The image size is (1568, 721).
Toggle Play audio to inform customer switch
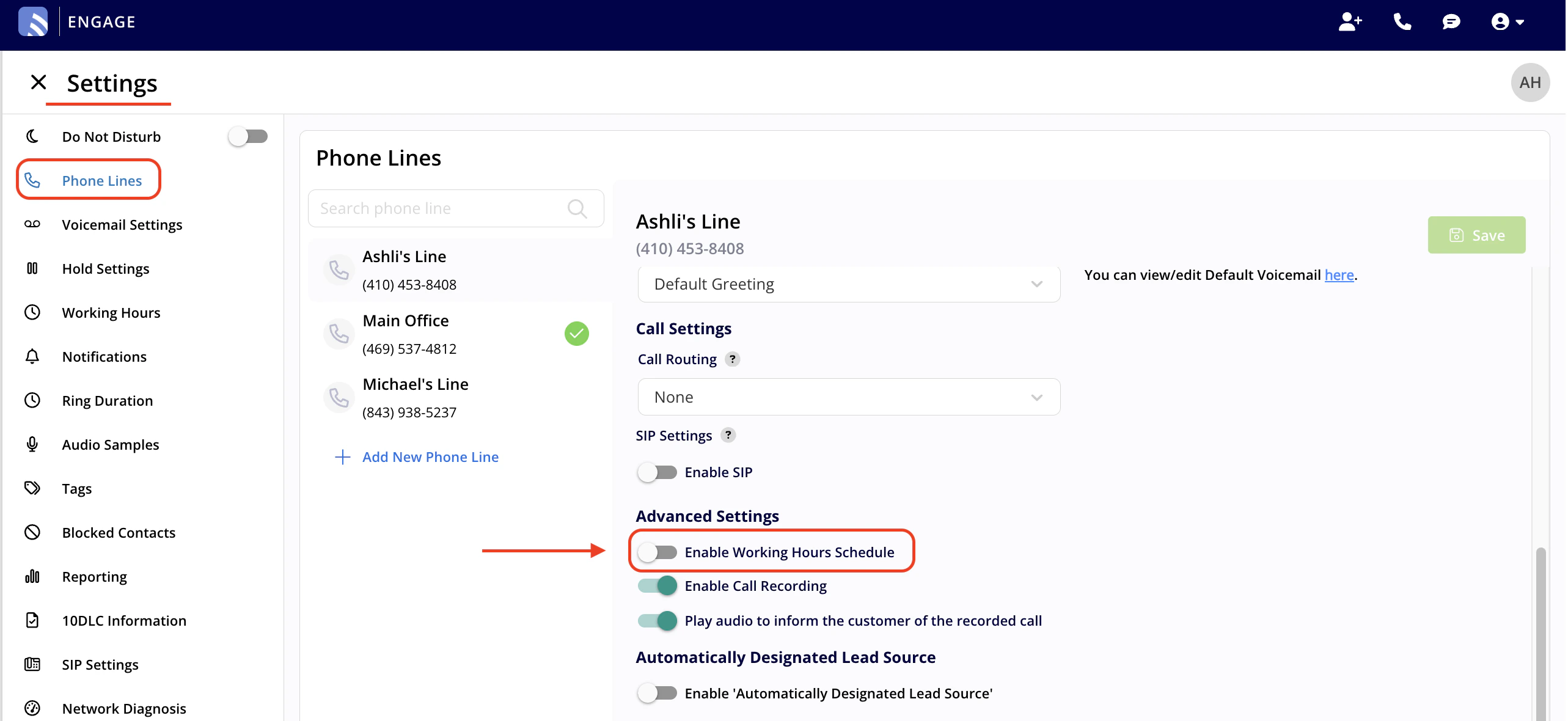click(657, 621)
